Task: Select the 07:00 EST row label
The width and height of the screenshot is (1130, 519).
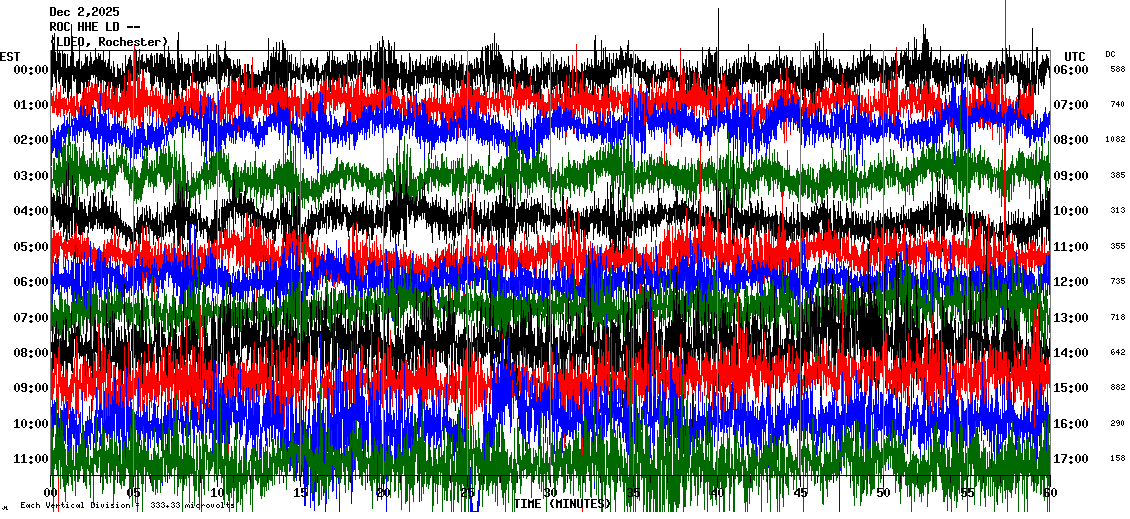Action: (x=31, y=318)
